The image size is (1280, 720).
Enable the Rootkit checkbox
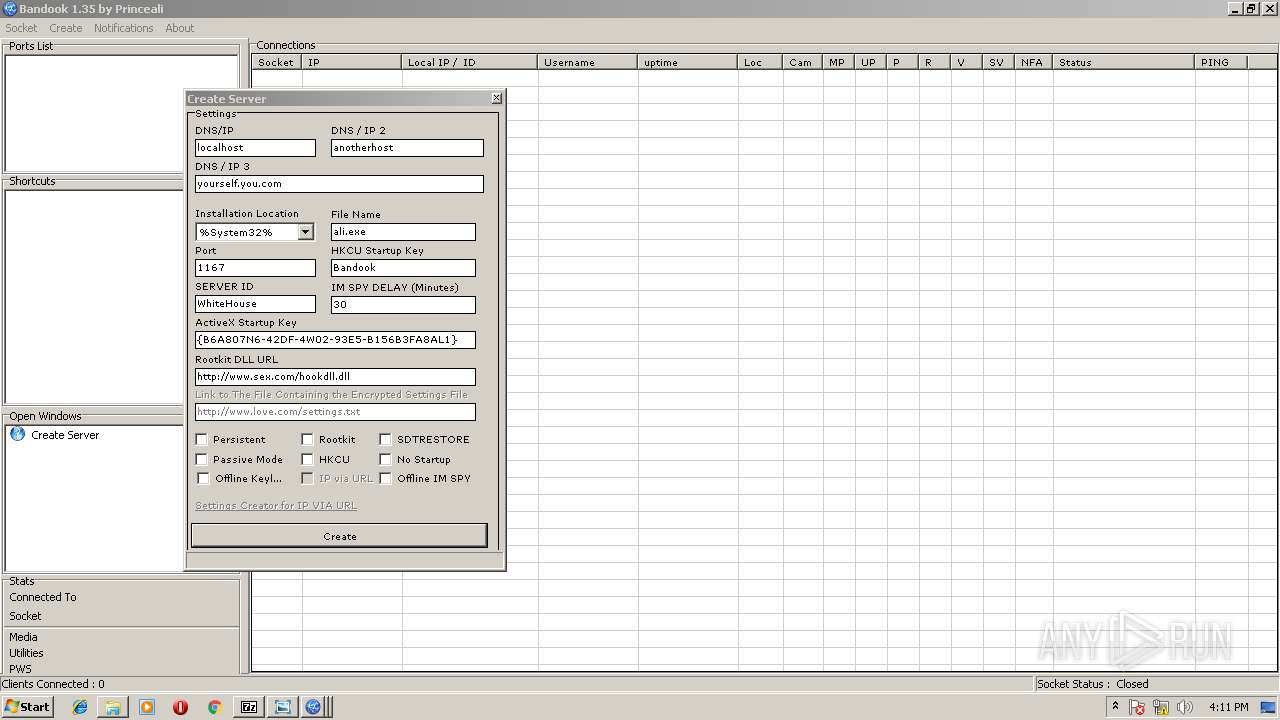(x=307, y=439)
